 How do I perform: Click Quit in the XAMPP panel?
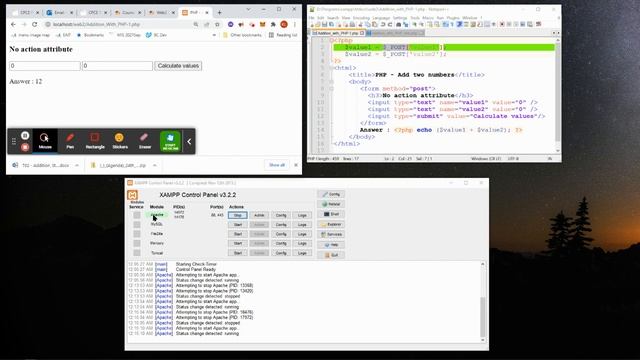tap(331, 255)
